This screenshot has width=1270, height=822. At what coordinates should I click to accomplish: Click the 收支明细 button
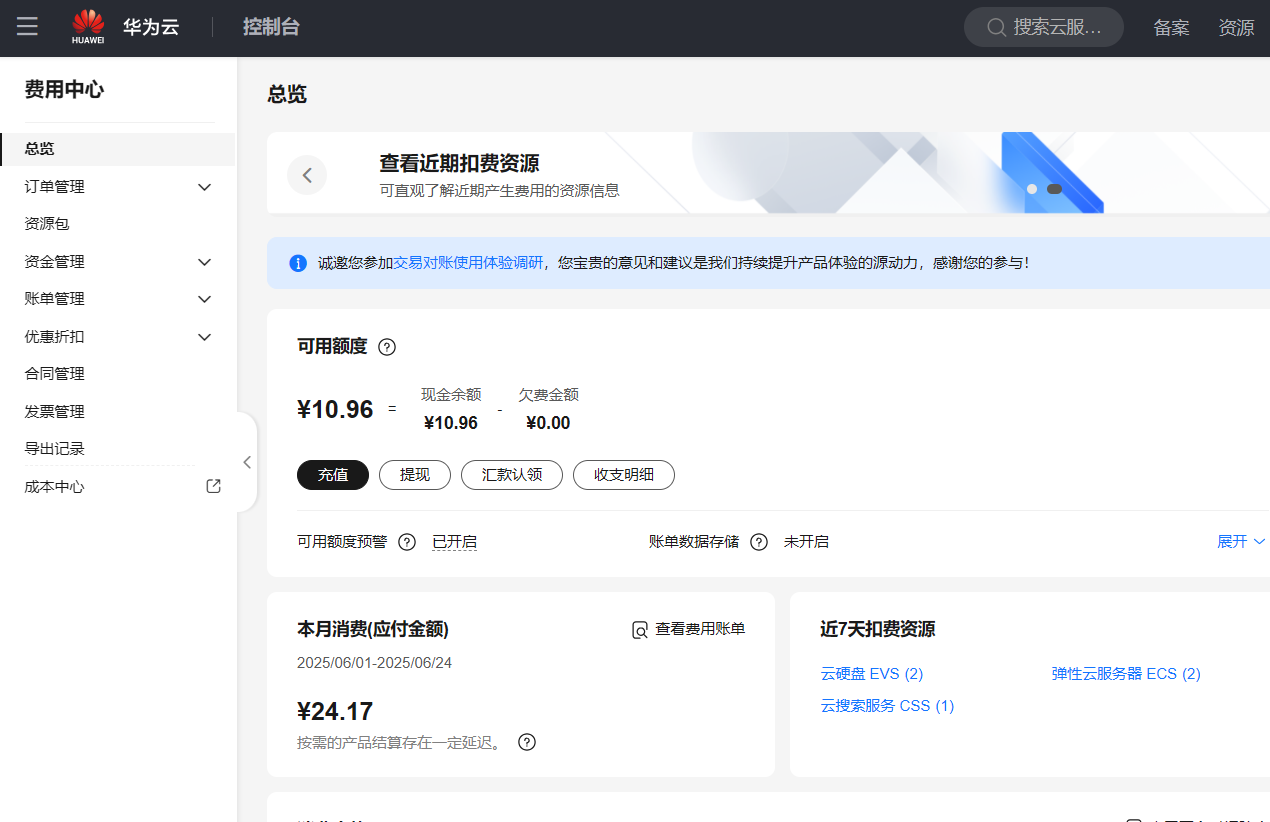point(624,475)
